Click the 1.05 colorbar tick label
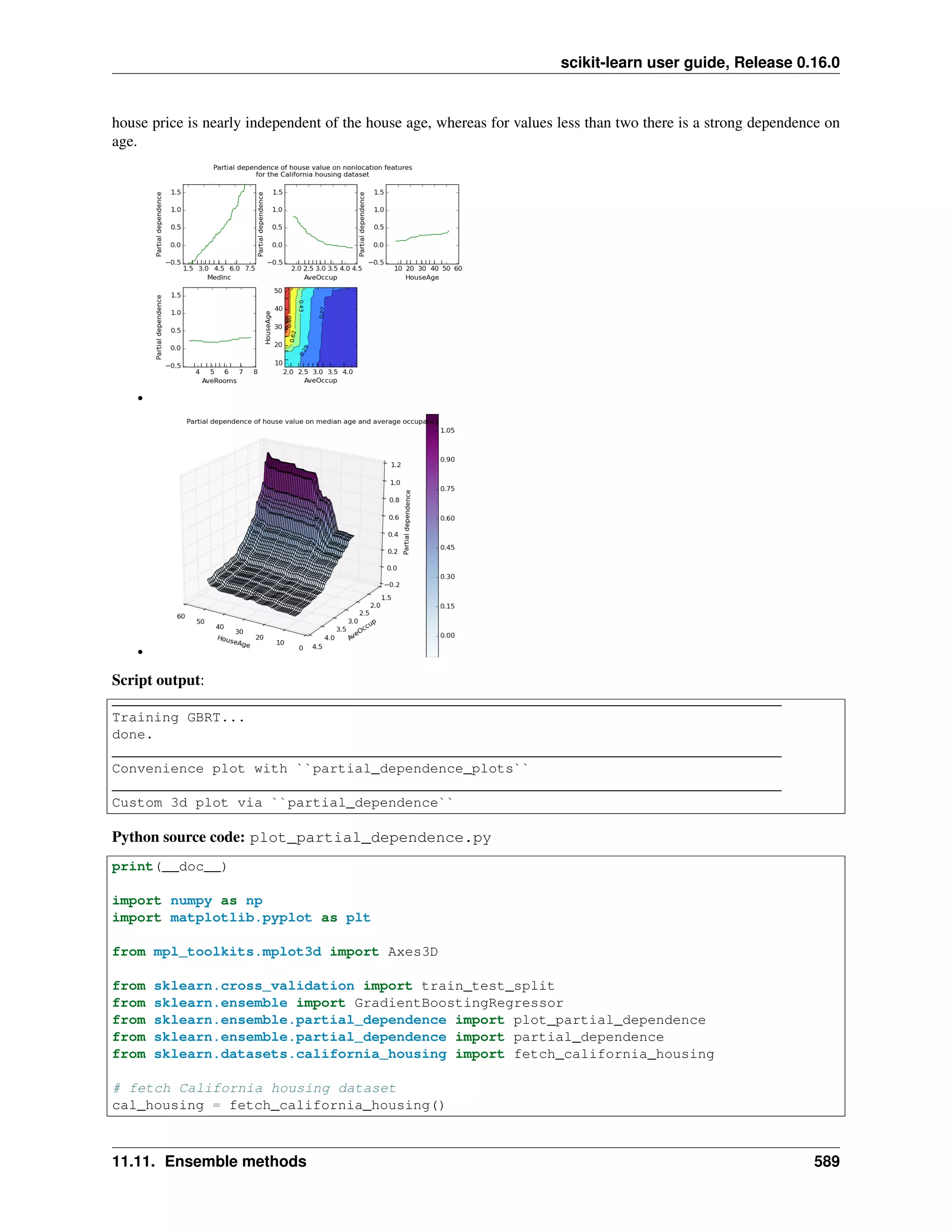Image resolution: width=952 pixels, height=1232 pixels. pos(447,431)
